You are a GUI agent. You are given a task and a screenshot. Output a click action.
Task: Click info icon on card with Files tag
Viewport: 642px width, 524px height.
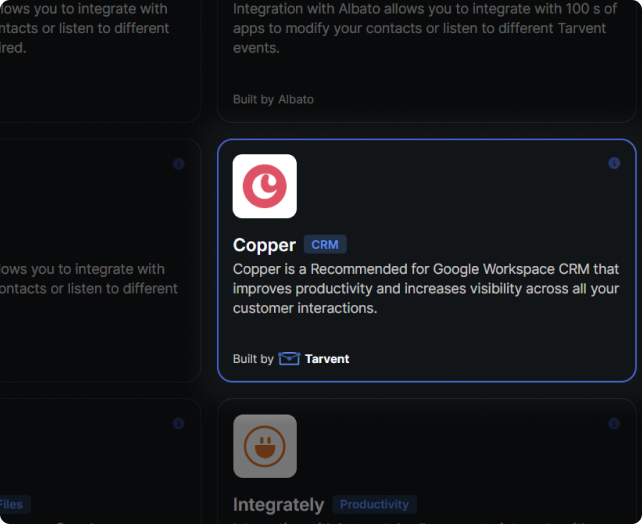pos(179,424)
